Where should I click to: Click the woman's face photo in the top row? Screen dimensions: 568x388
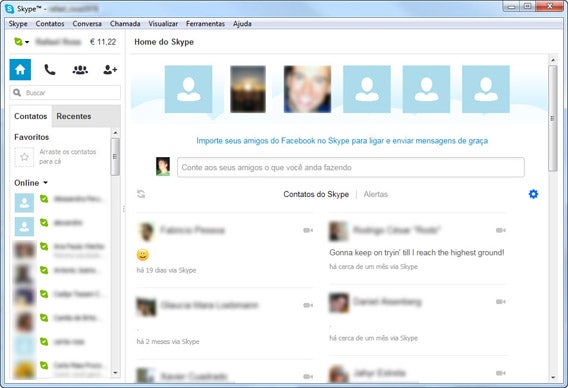pos(307,89)
